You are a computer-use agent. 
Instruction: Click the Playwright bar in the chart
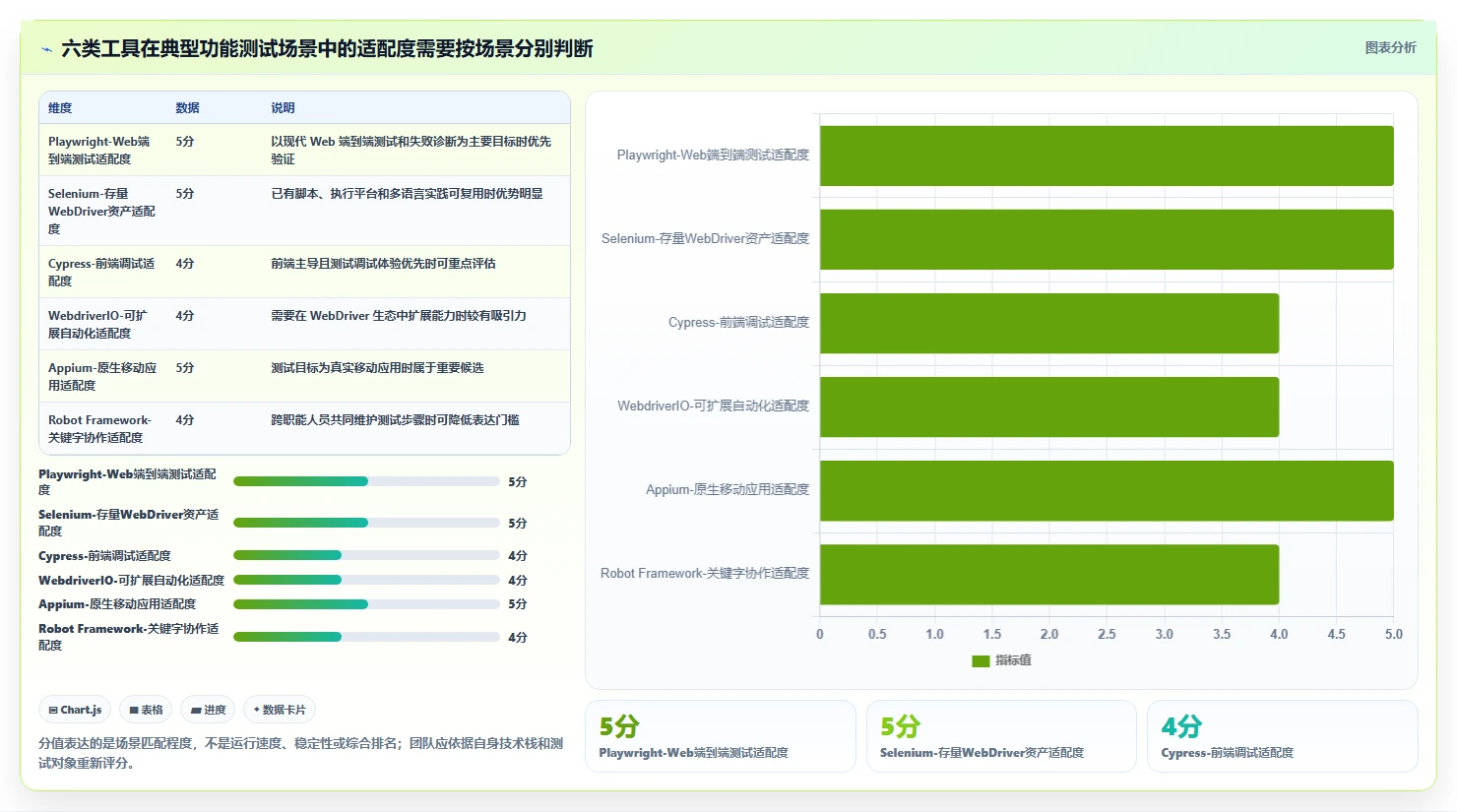click(1107, 156)
